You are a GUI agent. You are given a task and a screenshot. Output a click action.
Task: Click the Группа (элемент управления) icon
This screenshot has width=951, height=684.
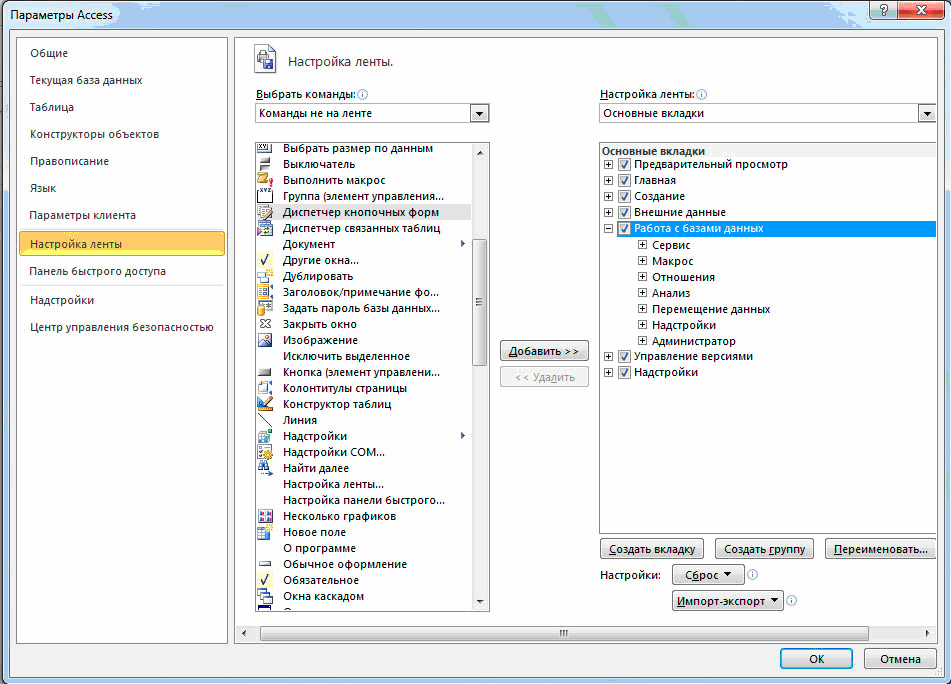pyautogui.click(x=264, y=196)
